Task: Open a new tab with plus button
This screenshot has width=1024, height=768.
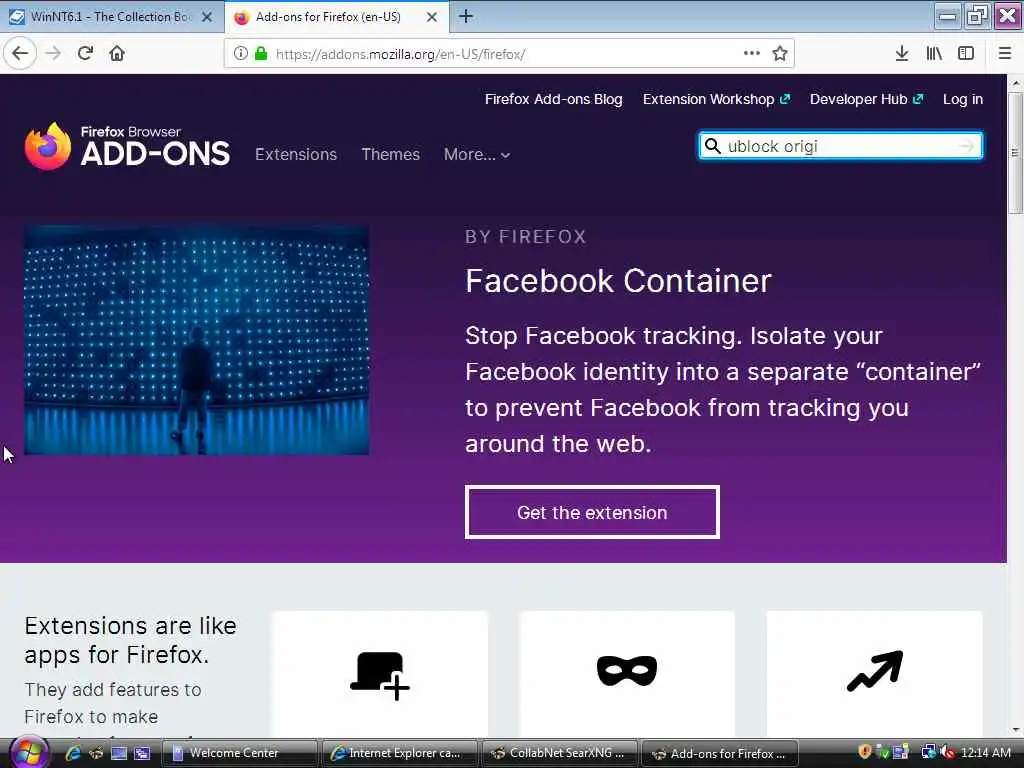Action: click(x=466, y=16)
